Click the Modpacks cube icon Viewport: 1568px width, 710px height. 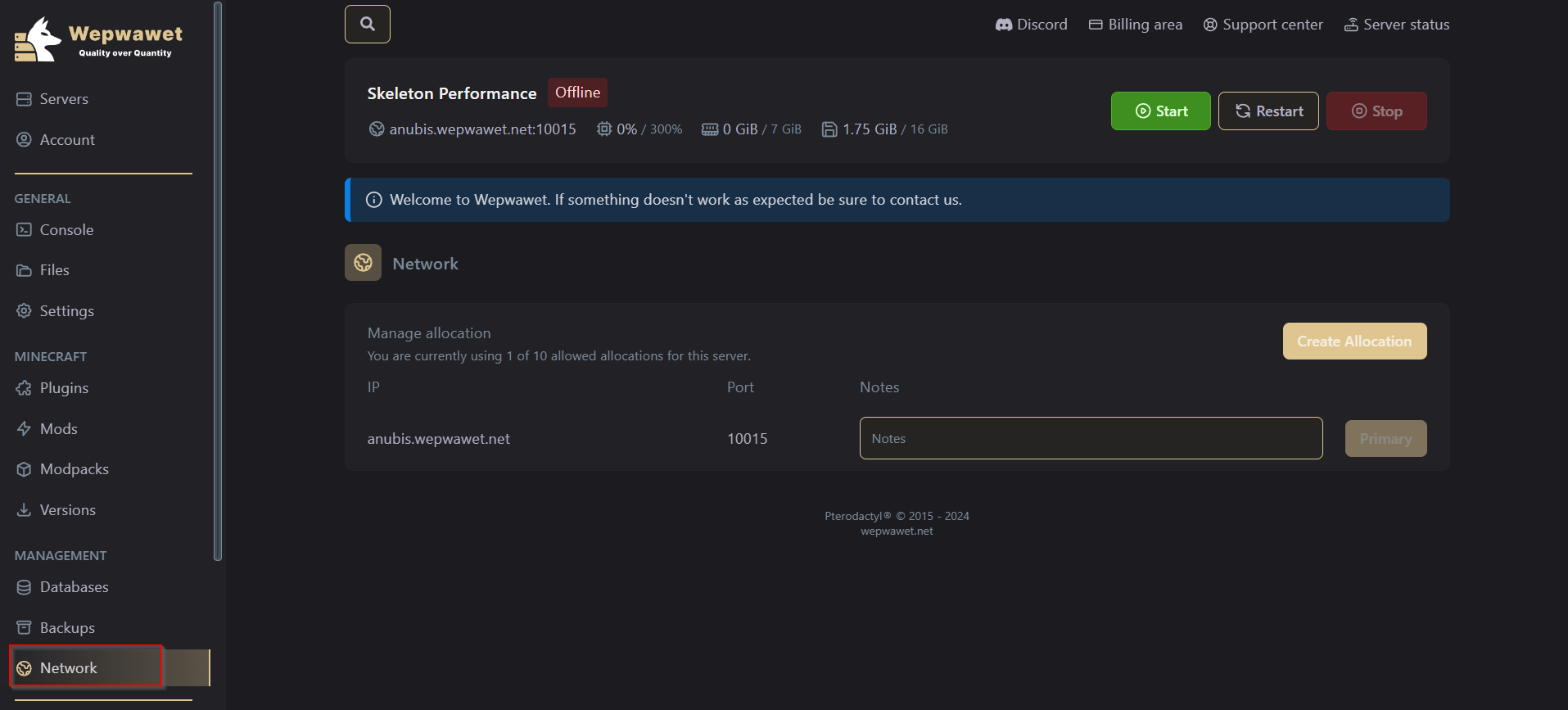pyautogui.click(x=24, y=469)
